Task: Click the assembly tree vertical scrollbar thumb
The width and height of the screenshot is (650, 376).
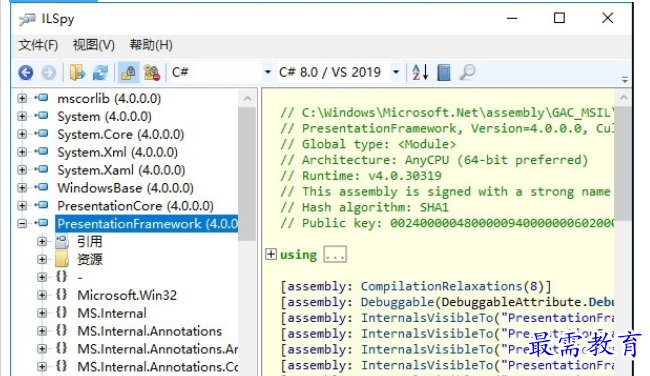Action: 247,174
